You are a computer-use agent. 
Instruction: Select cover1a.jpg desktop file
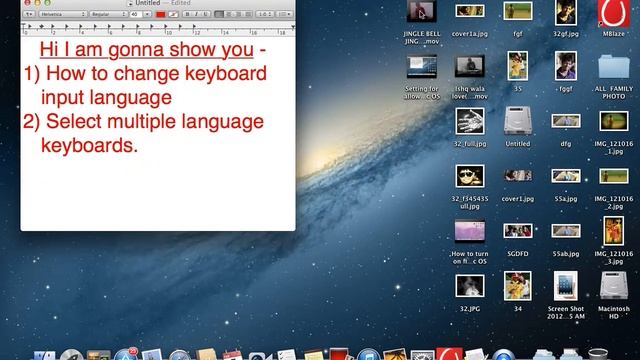click(x=469, y=20)
